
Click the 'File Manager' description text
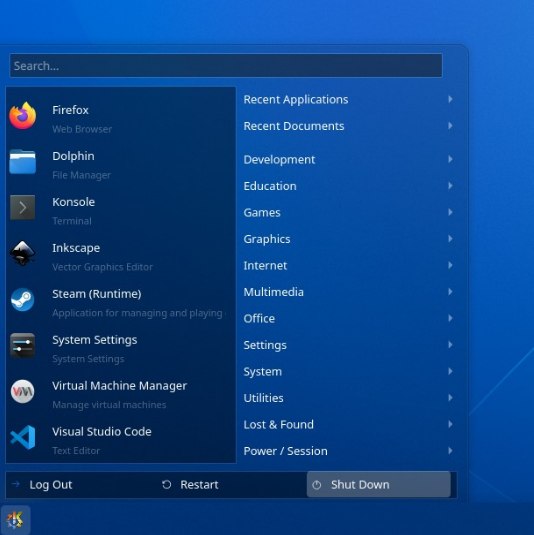pos(82,175)
